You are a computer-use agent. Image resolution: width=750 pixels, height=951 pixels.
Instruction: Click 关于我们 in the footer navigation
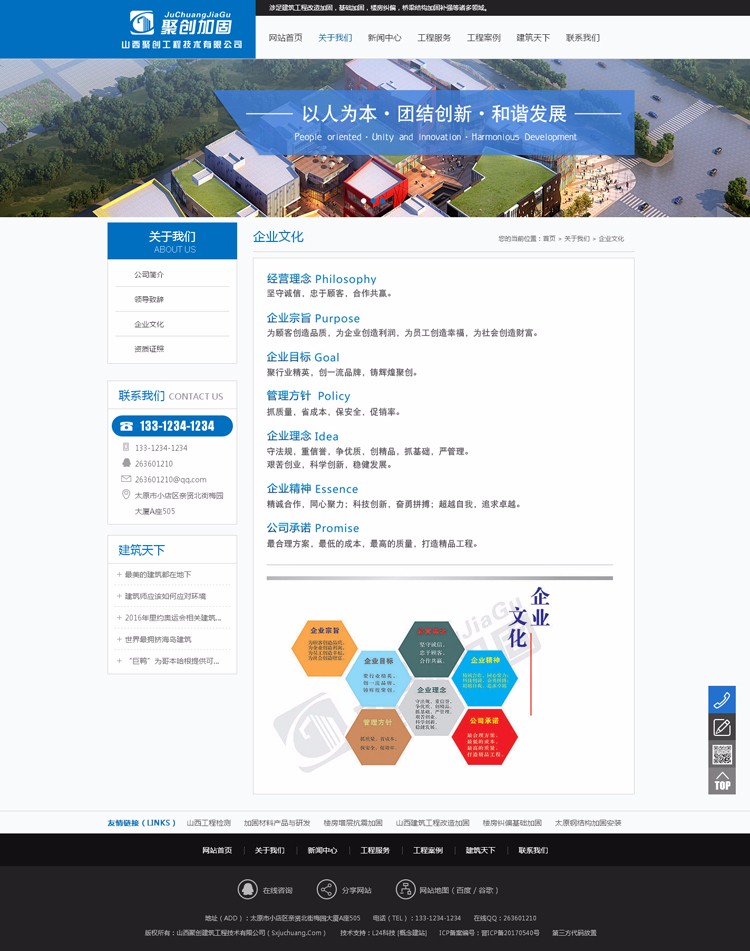tap(270, 850)
